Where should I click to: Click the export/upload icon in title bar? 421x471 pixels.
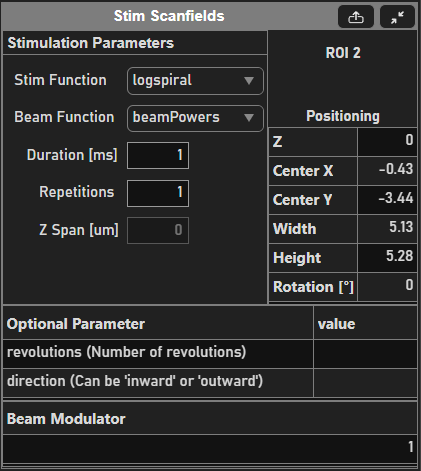pos(356,17)
